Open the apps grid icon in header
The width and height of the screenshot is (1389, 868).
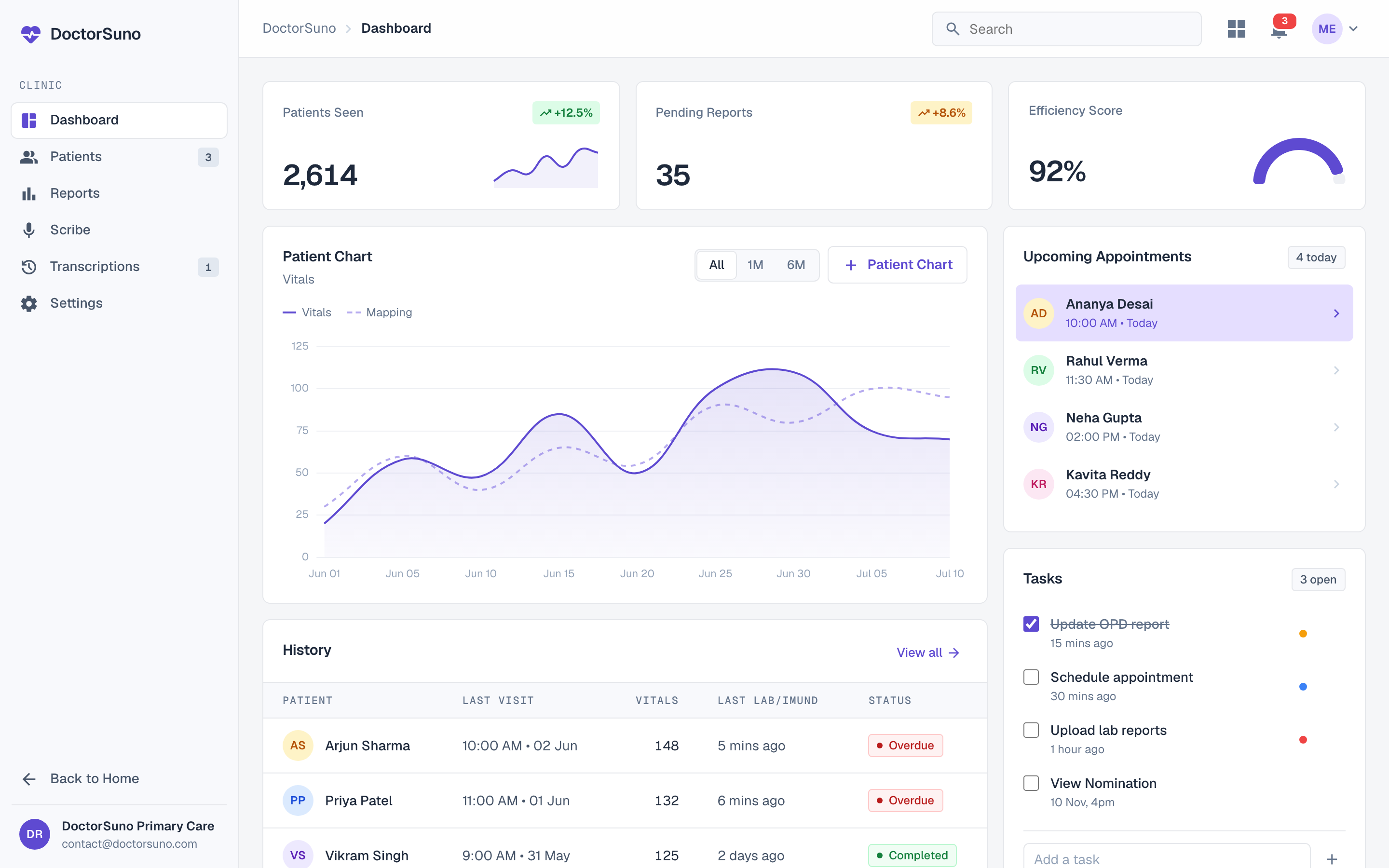tap(1236, 29)
